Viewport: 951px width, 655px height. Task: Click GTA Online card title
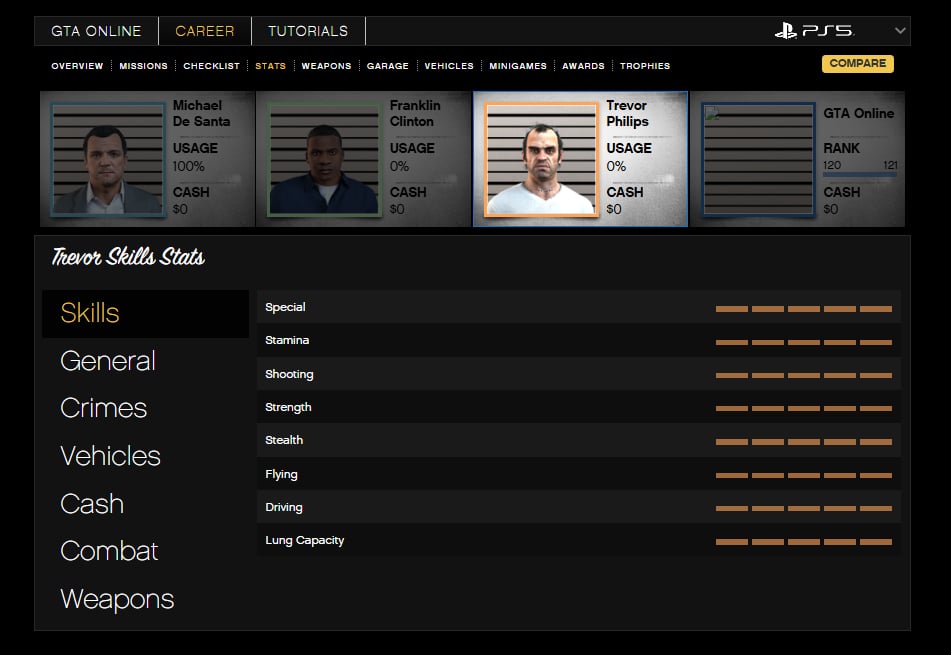[x=858, y=113]
